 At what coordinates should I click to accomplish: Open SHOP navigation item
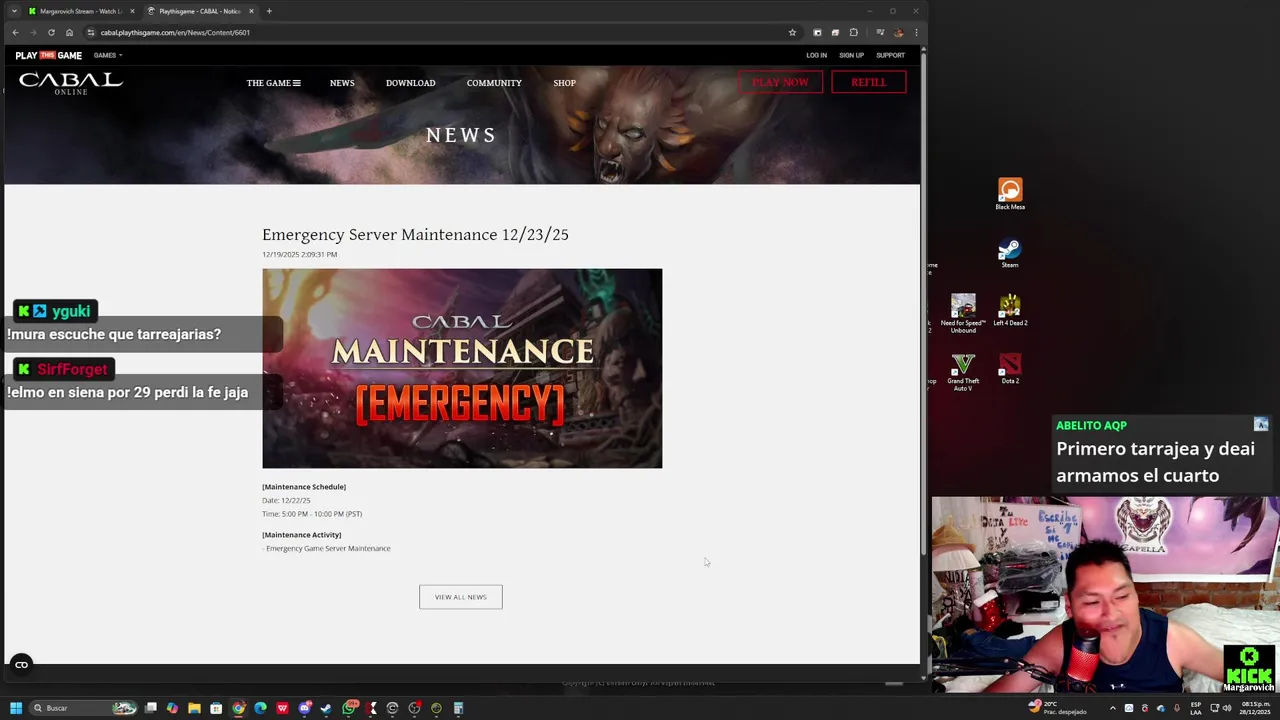pos(564,83)
